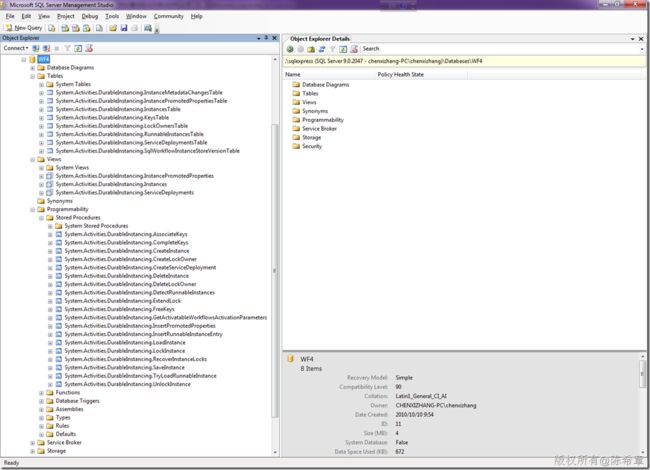Toggle auto-hide pin of Object Explorer panel
The image size is (650, 470).
267,38
